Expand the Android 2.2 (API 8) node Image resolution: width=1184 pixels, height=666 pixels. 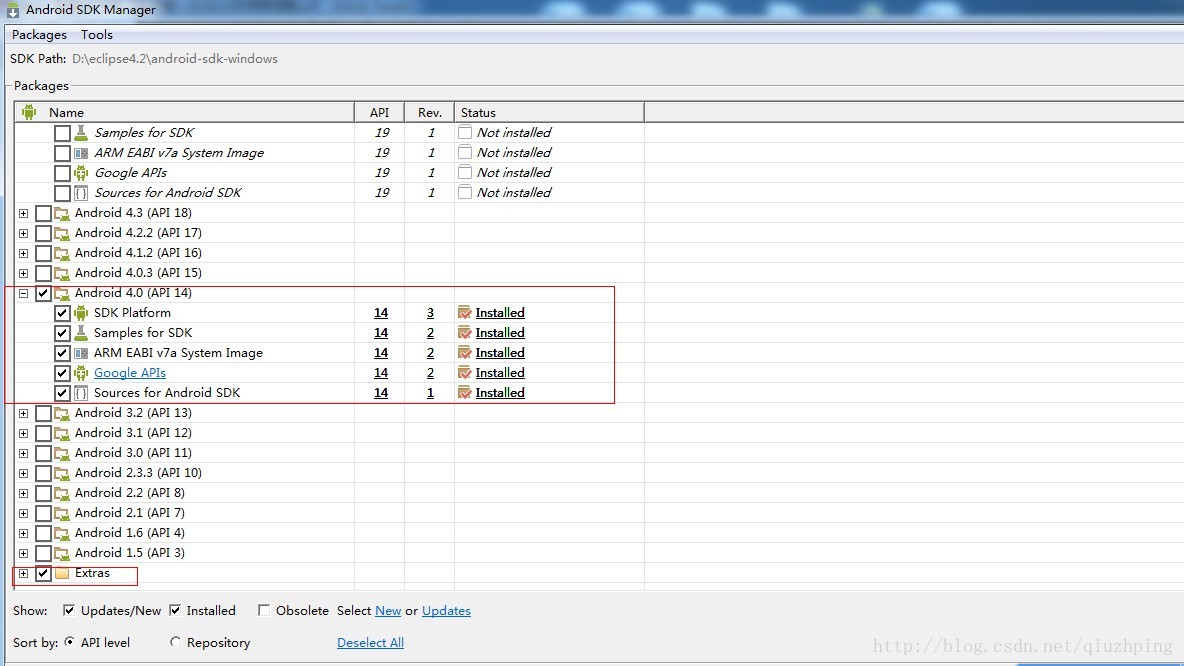(23, 494)
